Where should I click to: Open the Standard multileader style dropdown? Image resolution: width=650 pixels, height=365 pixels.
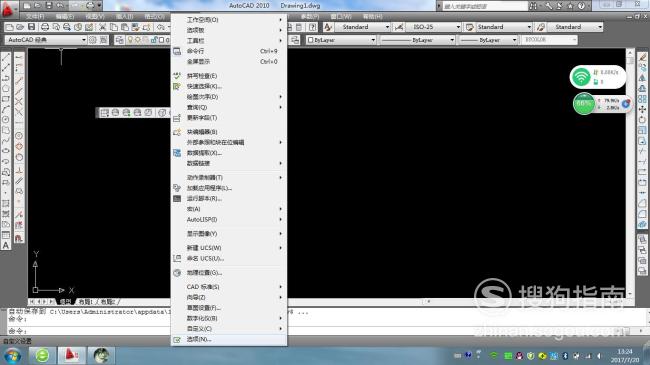click(x=575, y=27)
